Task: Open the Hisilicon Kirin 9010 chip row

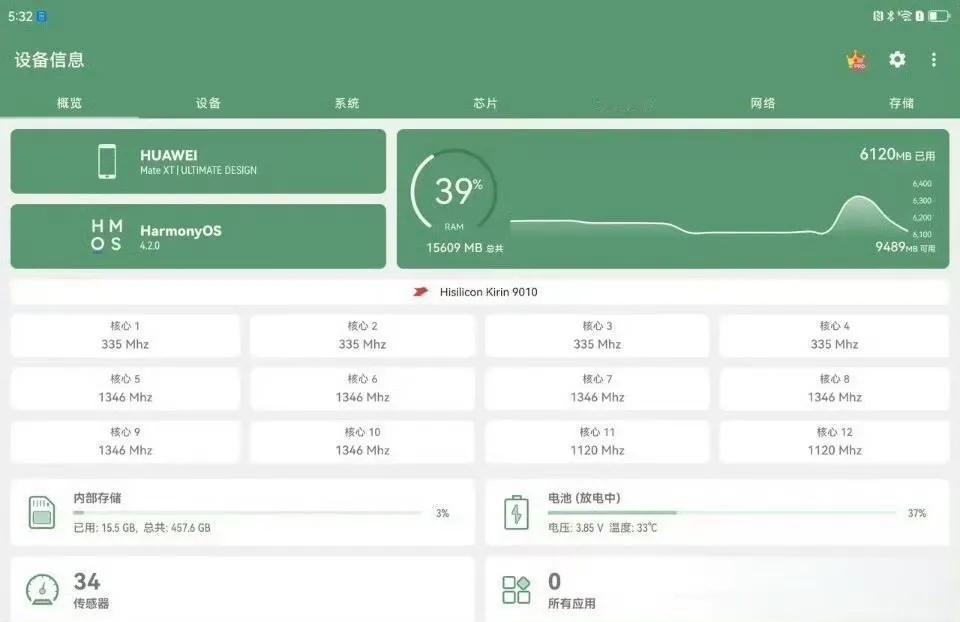Action: pyautogui.click(x=479, y=292)
